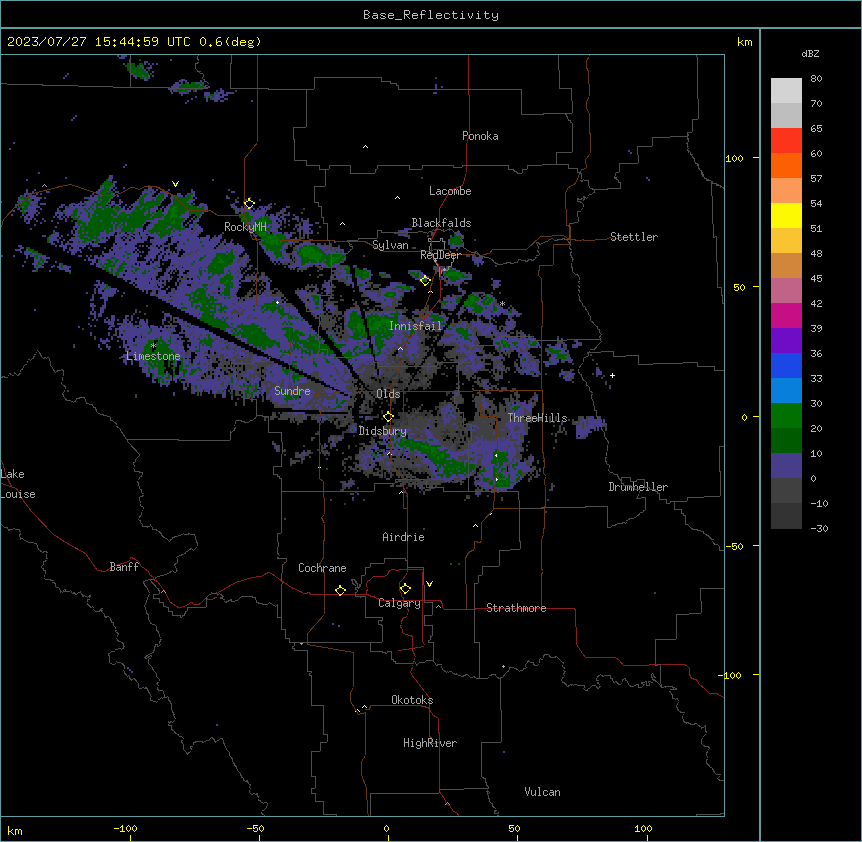Click the Stettler label
862x842 pixels.
(x=634, y=237)
